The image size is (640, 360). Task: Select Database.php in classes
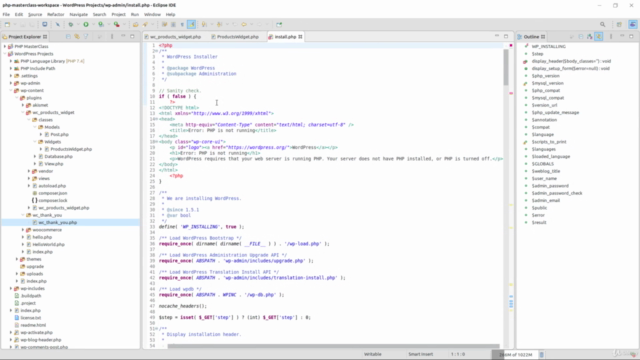(58, 156)
